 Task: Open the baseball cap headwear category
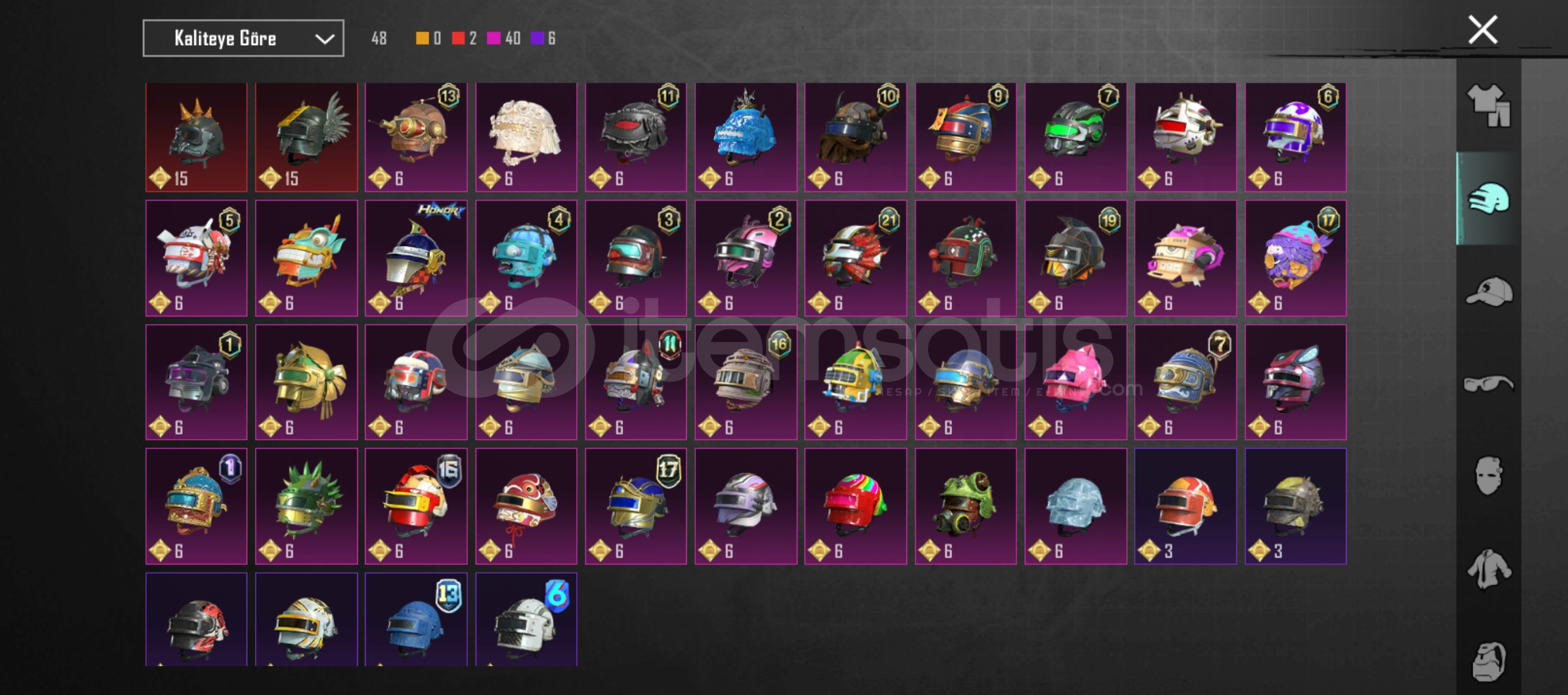[x=1488, y=292]
